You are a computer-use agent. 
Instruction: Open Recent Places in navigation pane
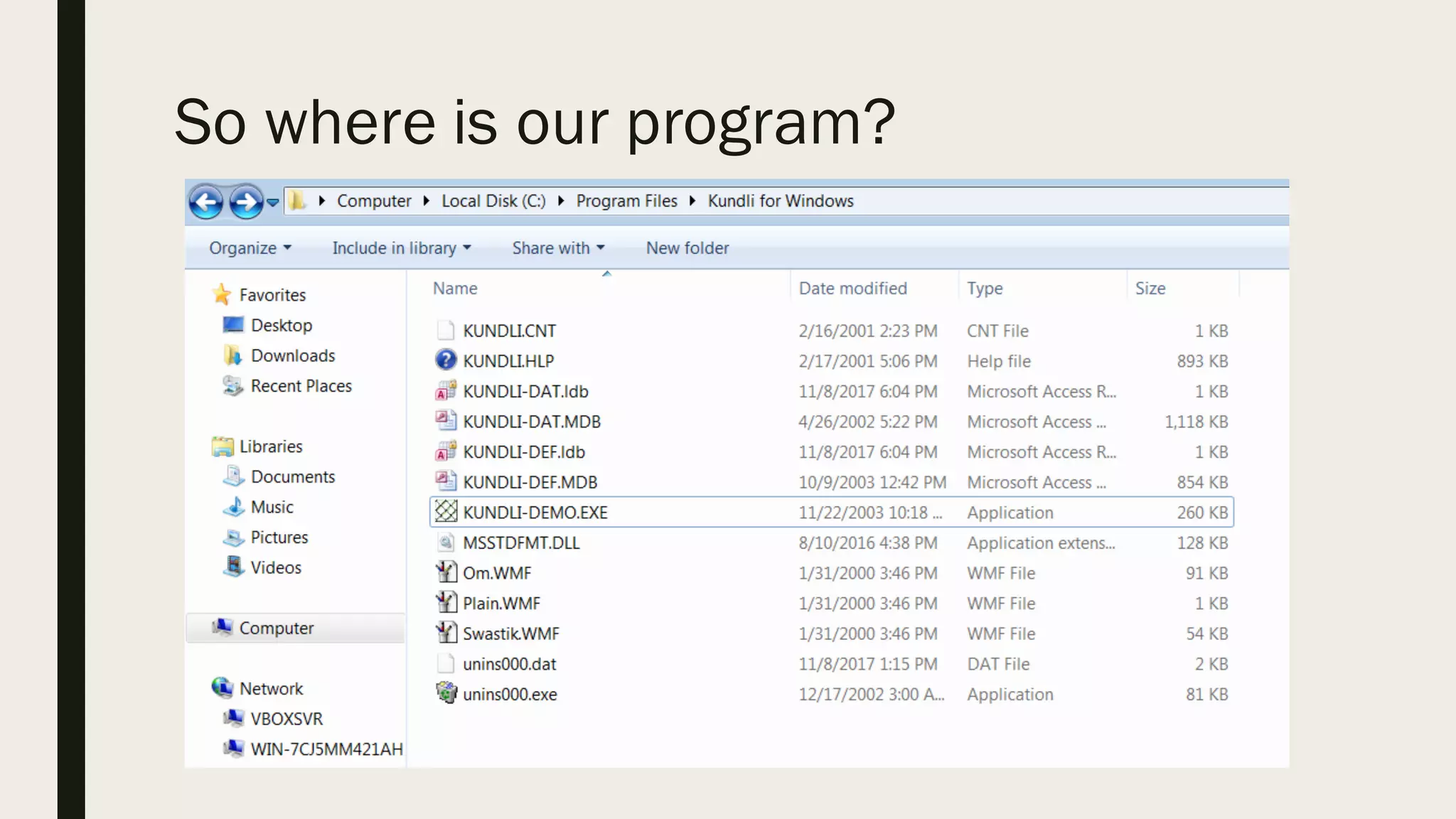point(301,386)
